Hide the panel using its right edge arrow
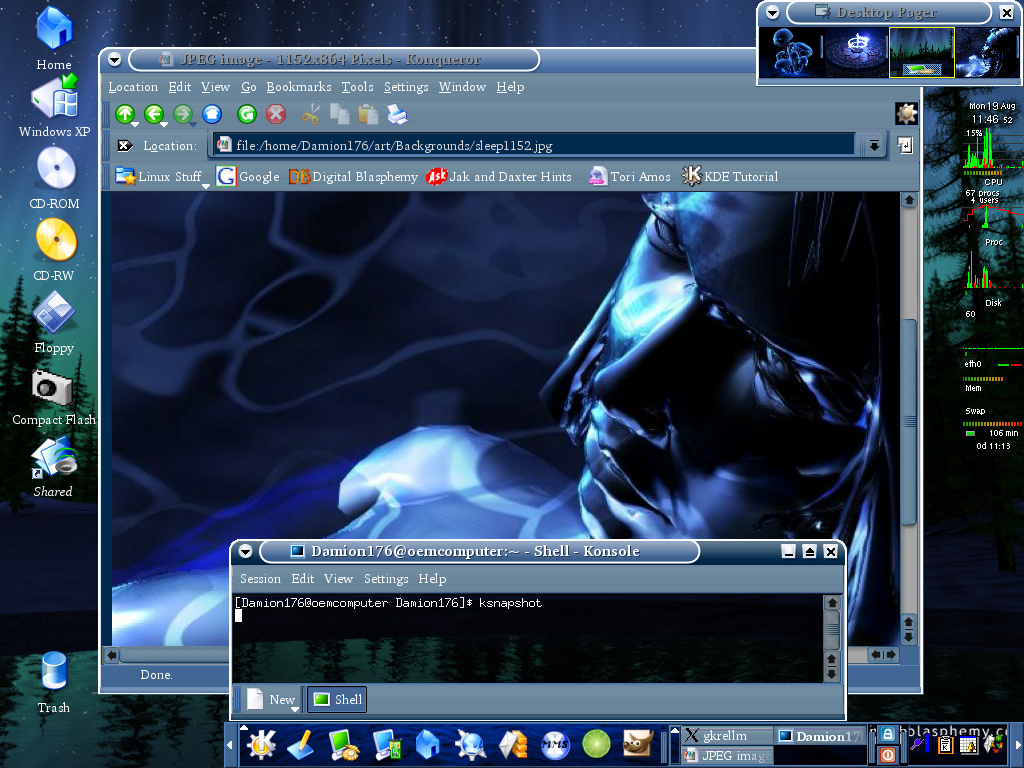Screen dimensions: 1024x768 tap(1017, 744)
